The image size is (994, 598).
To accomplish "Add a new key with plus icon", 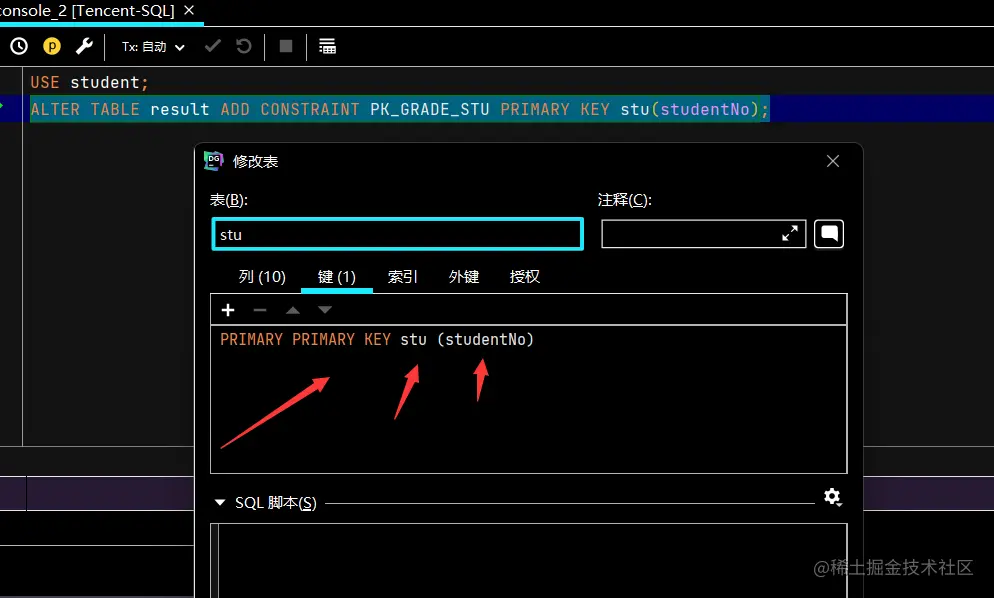I will [228, 309].
